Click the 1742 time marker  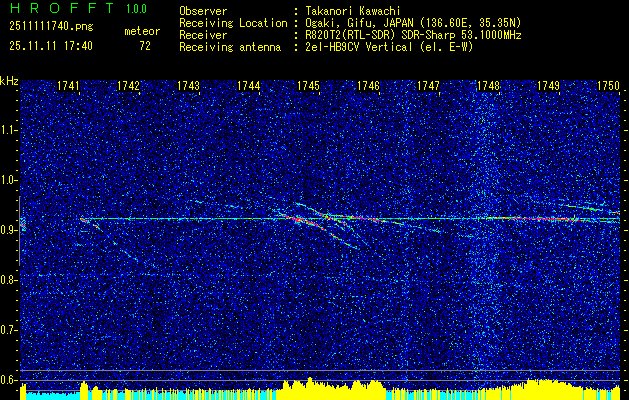click(128, 86)
